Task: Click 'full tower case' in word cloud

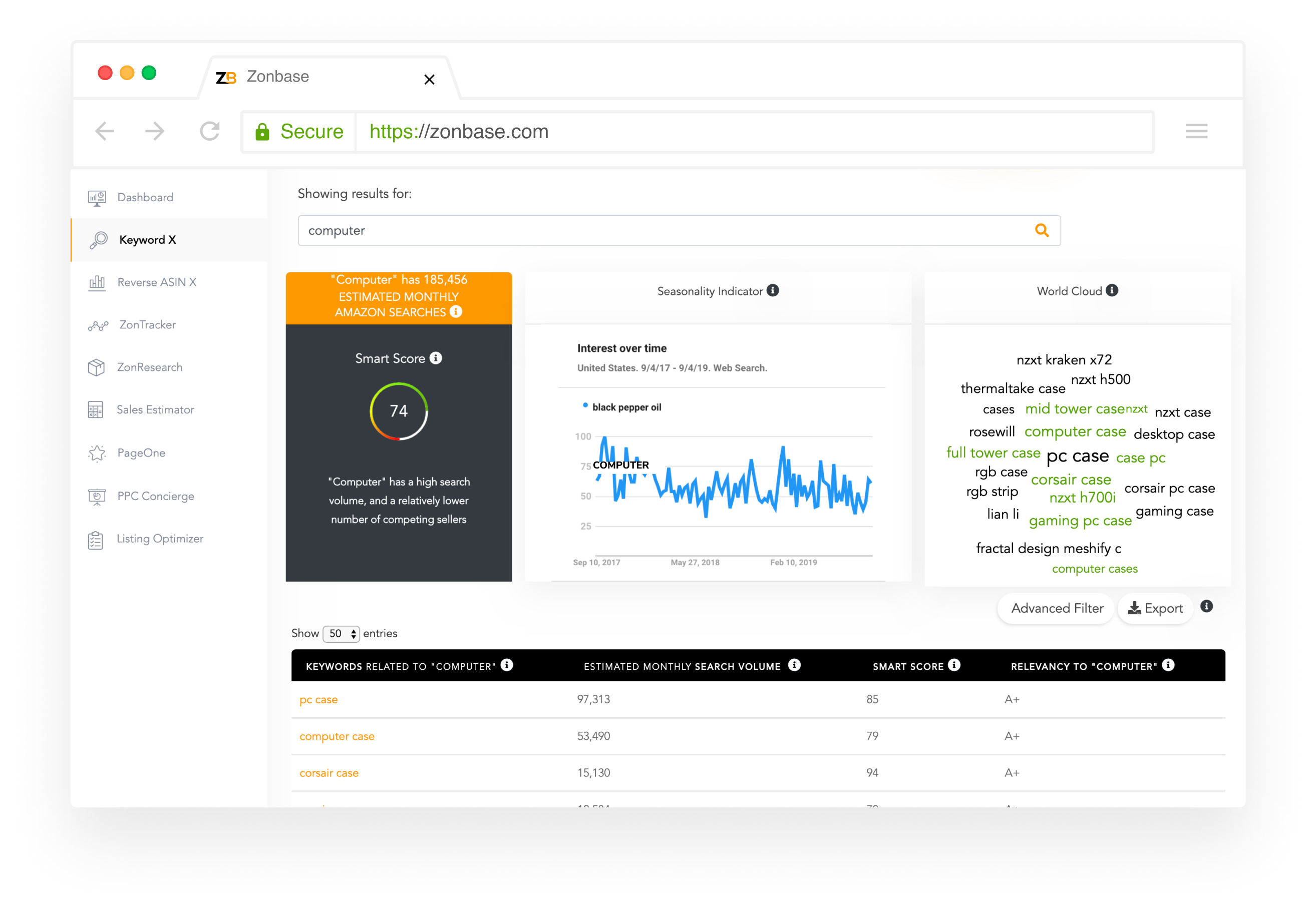Action: click(x=993, y=453)
